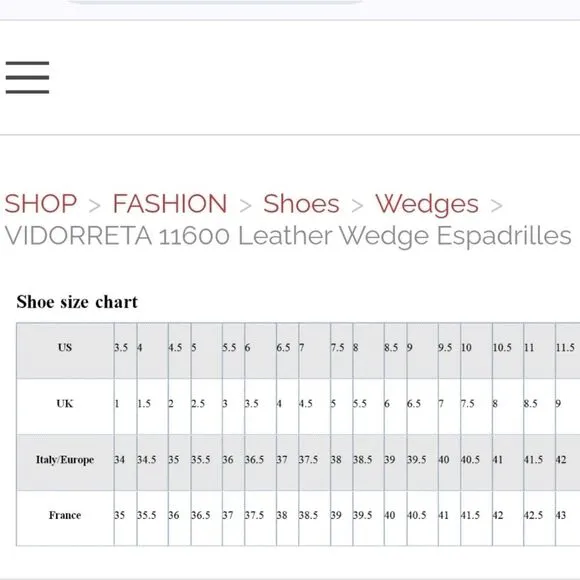This screenshot has width=580, height=580.
Task: Click the Italy/Europe row header
Action: pos(65,462)
